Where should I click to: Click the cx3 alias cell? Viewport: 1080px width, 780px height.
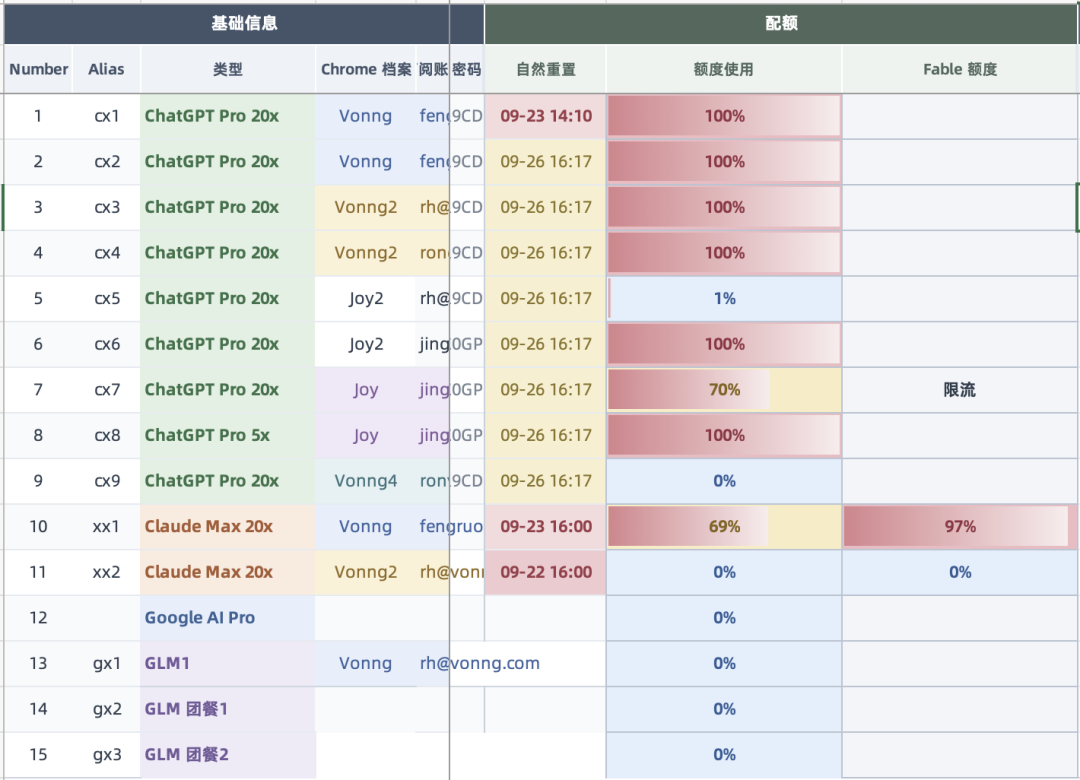click(x=107, y=207)
